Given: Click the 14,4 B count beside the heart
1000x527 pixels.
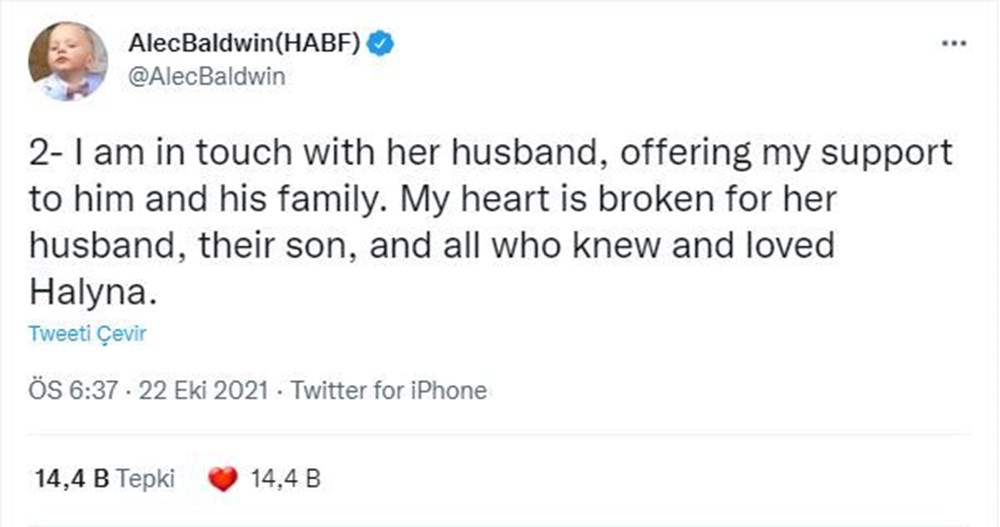Looking at the screenshot, I should click(x=285, y=479).
